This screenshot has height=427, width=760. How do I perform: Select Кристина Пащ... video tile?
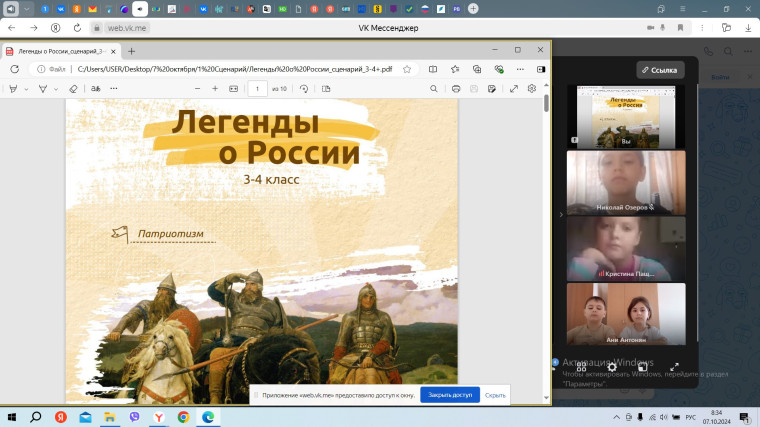pos(626,249)
